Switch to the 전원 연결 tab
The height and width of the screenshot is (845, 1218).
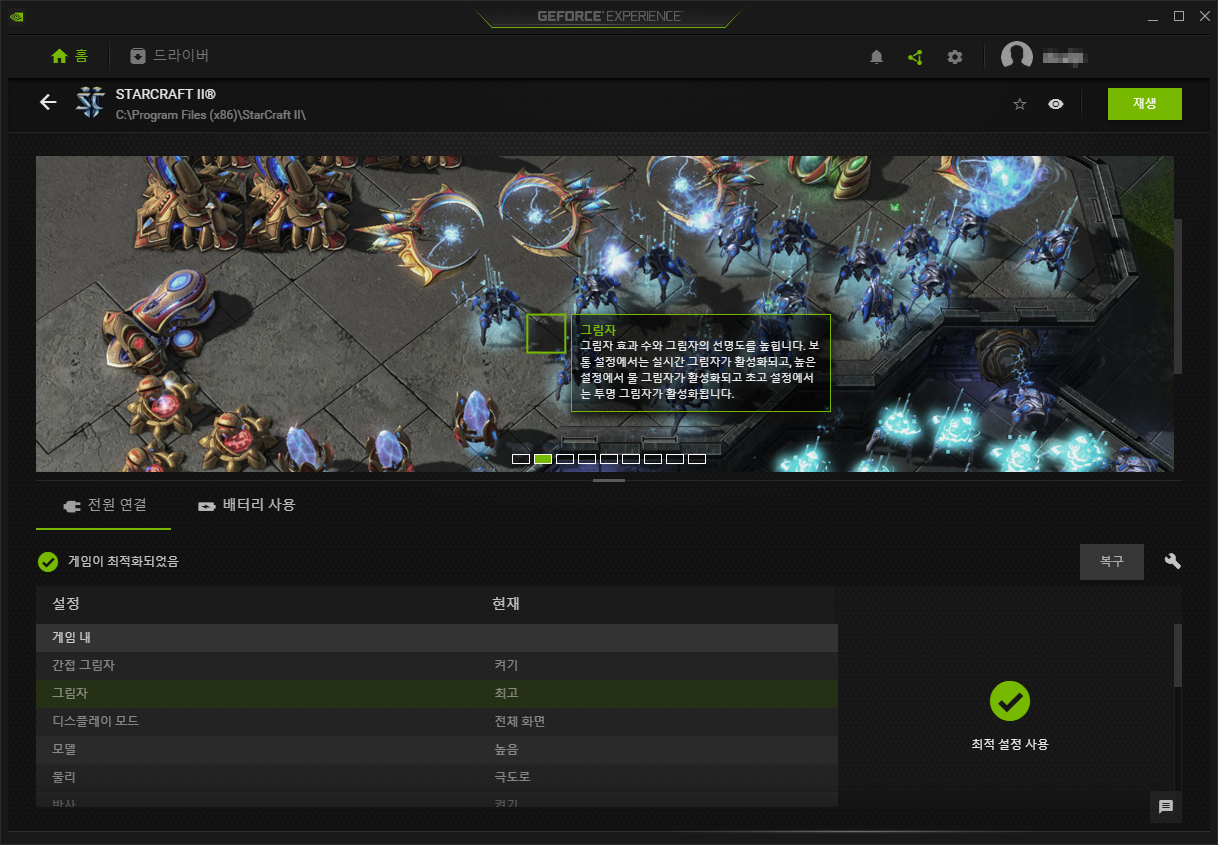(x=103, y=506)
